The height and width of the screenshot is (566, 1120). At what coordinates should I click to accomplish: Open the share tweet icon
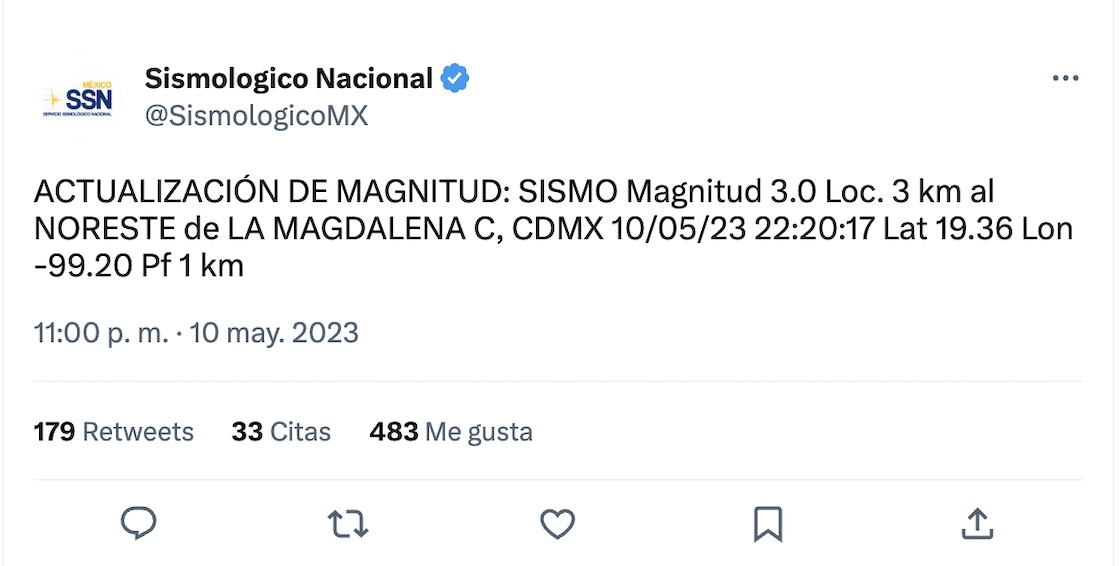976,523
